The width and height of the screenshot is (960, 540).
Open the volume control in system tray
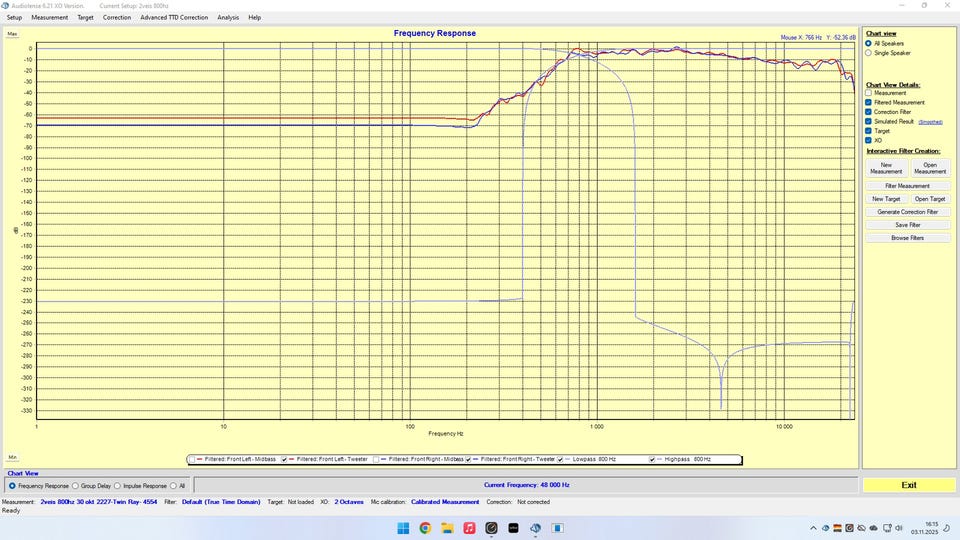(901, 528)
